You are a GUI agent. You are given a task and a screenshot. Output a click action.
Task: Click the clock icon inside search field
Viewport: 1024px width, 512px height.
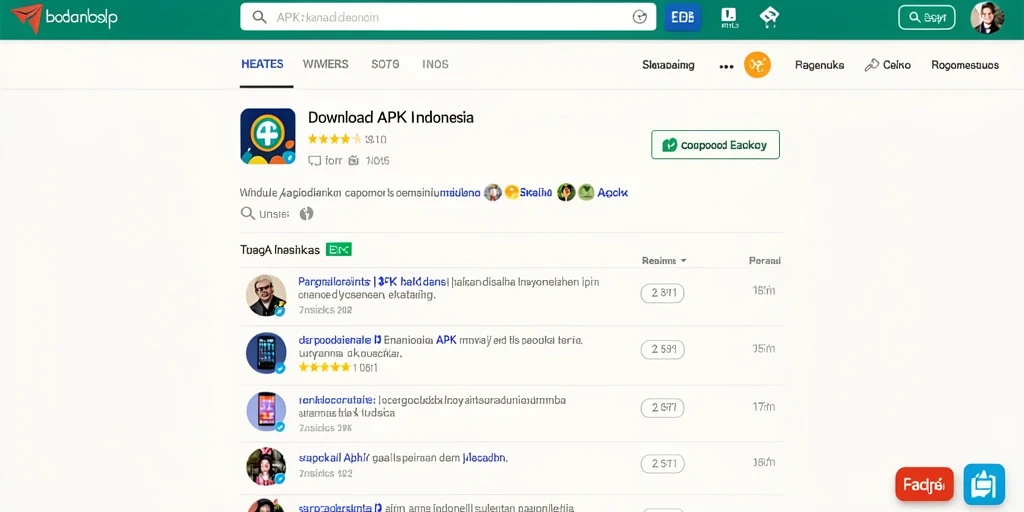point(640,18)
